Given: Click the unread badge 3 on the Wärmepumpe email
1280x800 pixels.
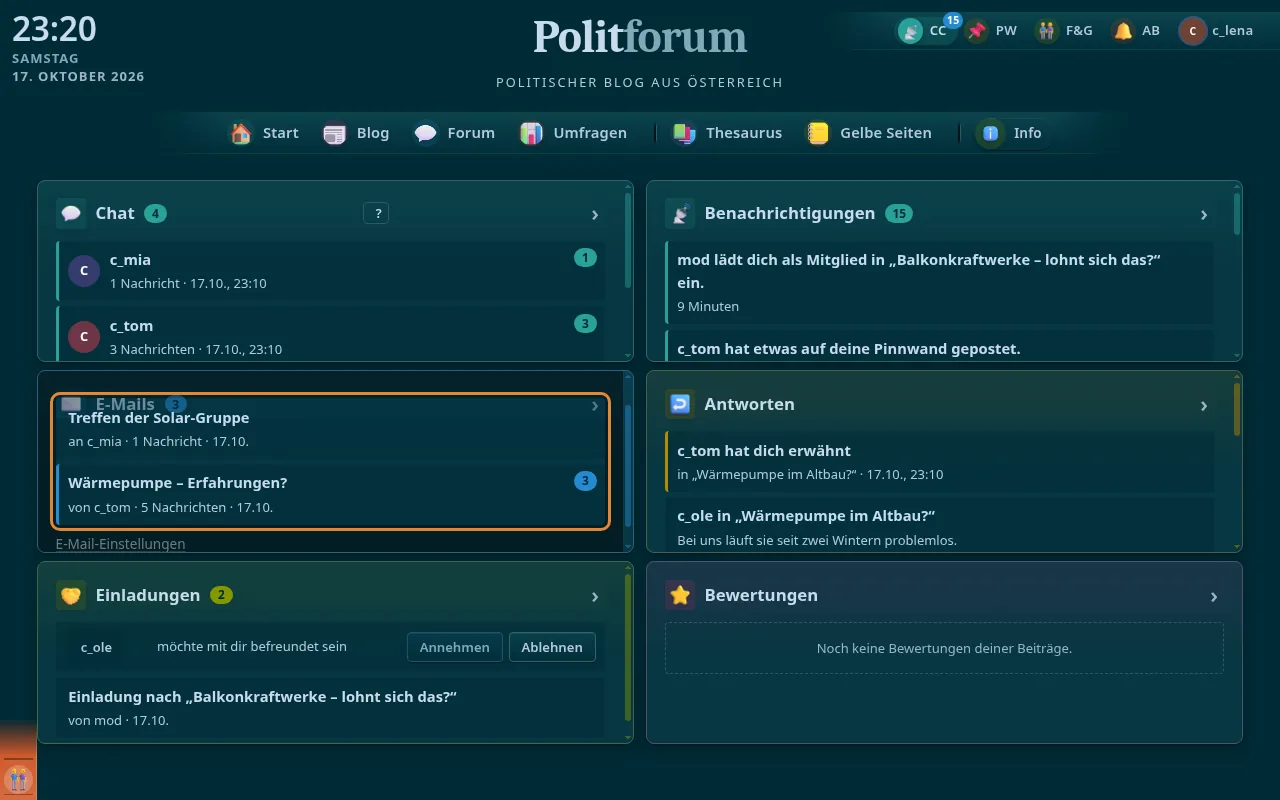Looking at the screenshot, I should [585, 481].
